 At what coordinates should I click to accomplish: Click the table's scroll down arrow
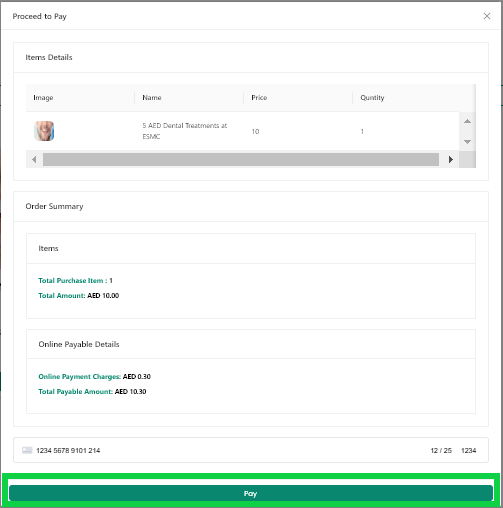click(x=467, y=142)
